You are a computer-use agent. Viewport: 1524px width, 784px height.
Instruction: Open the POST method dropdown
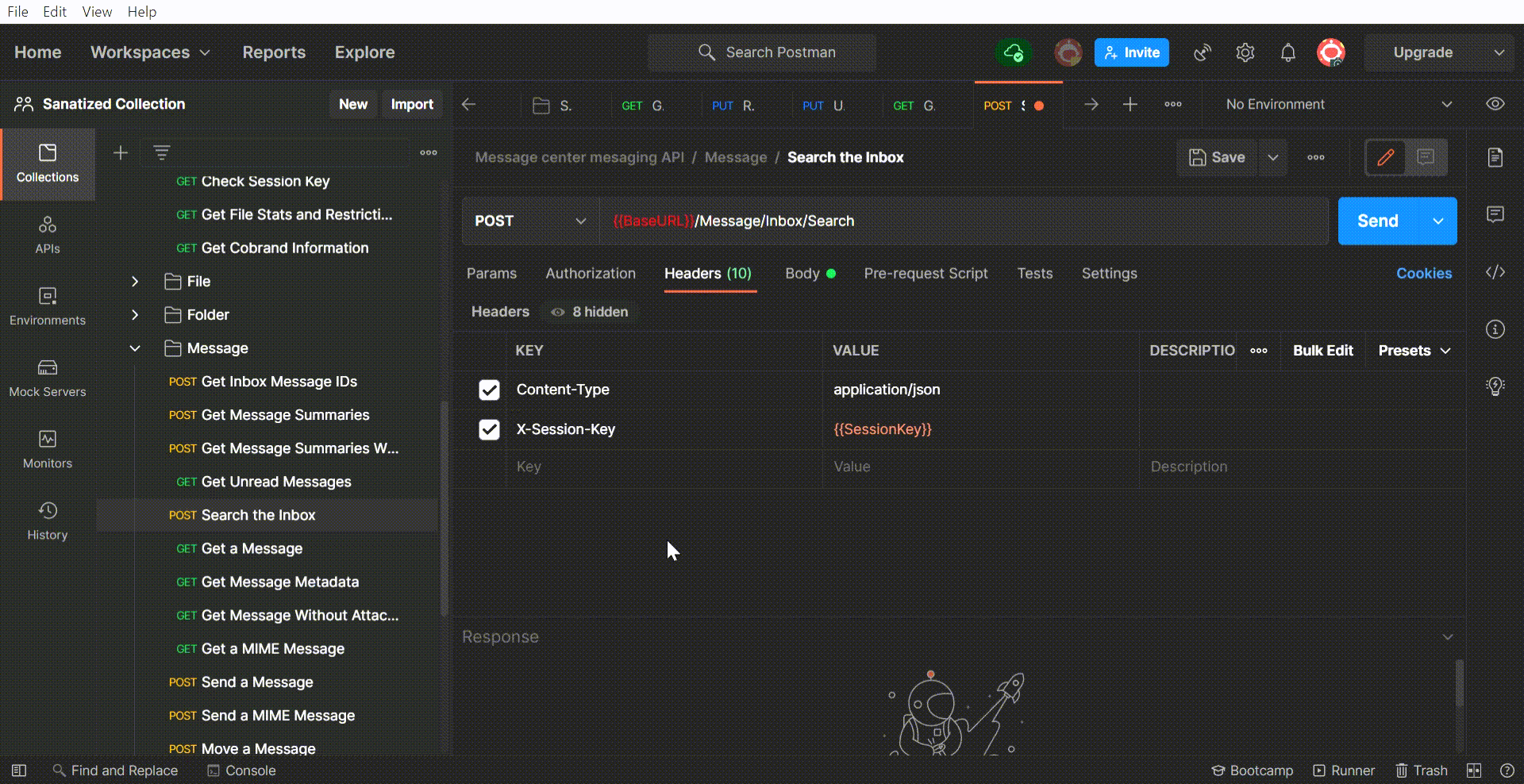(x=529, y=221)
